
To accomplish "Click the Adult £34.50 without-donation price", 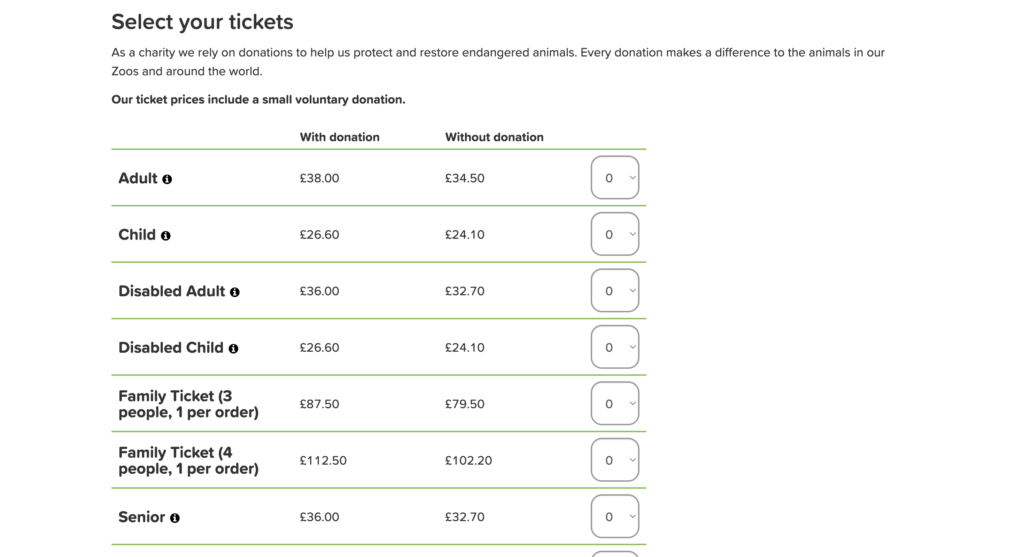I will point(465,178).
